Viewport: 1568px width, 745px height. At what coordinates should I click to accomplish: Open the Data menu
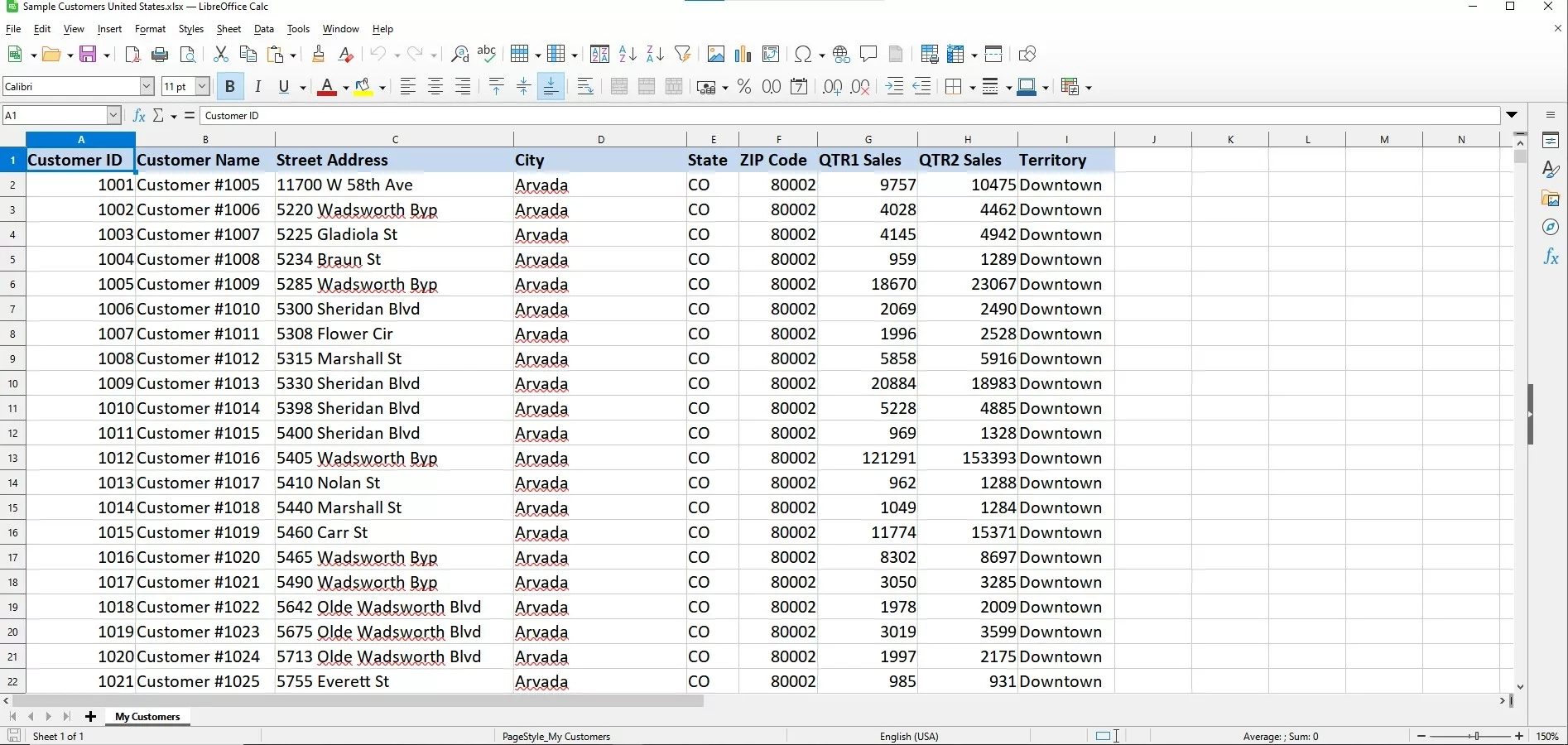click(264, 29)
